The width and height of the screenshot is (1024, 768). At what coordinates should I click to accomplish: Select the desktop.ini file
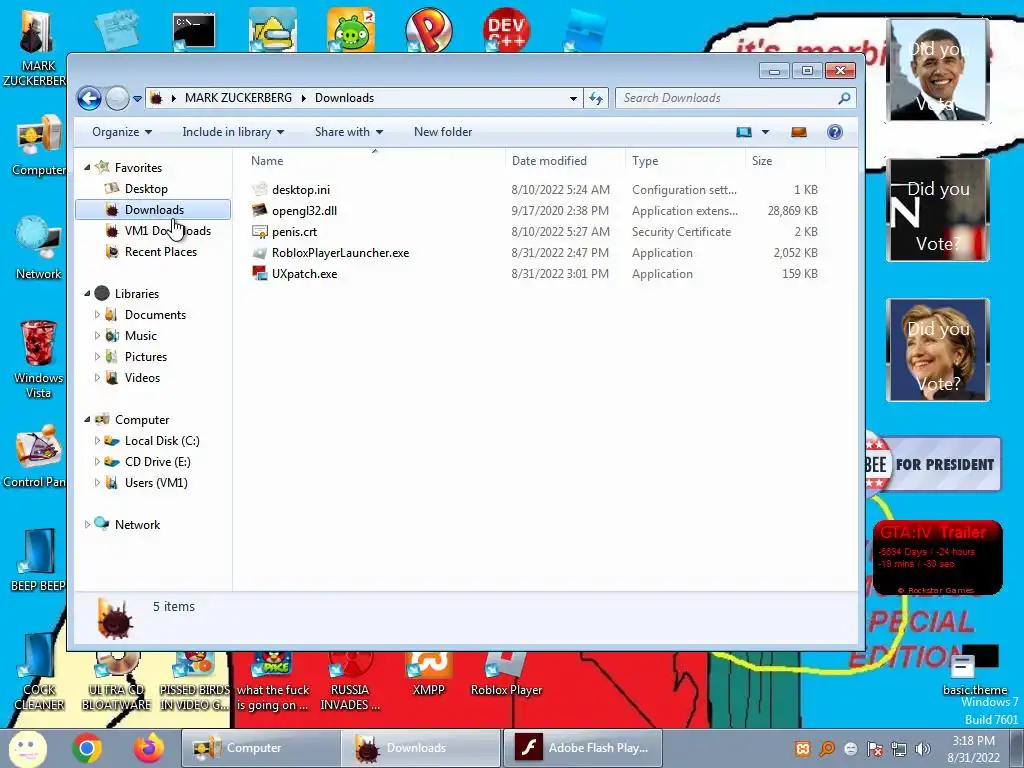point(300,190)
